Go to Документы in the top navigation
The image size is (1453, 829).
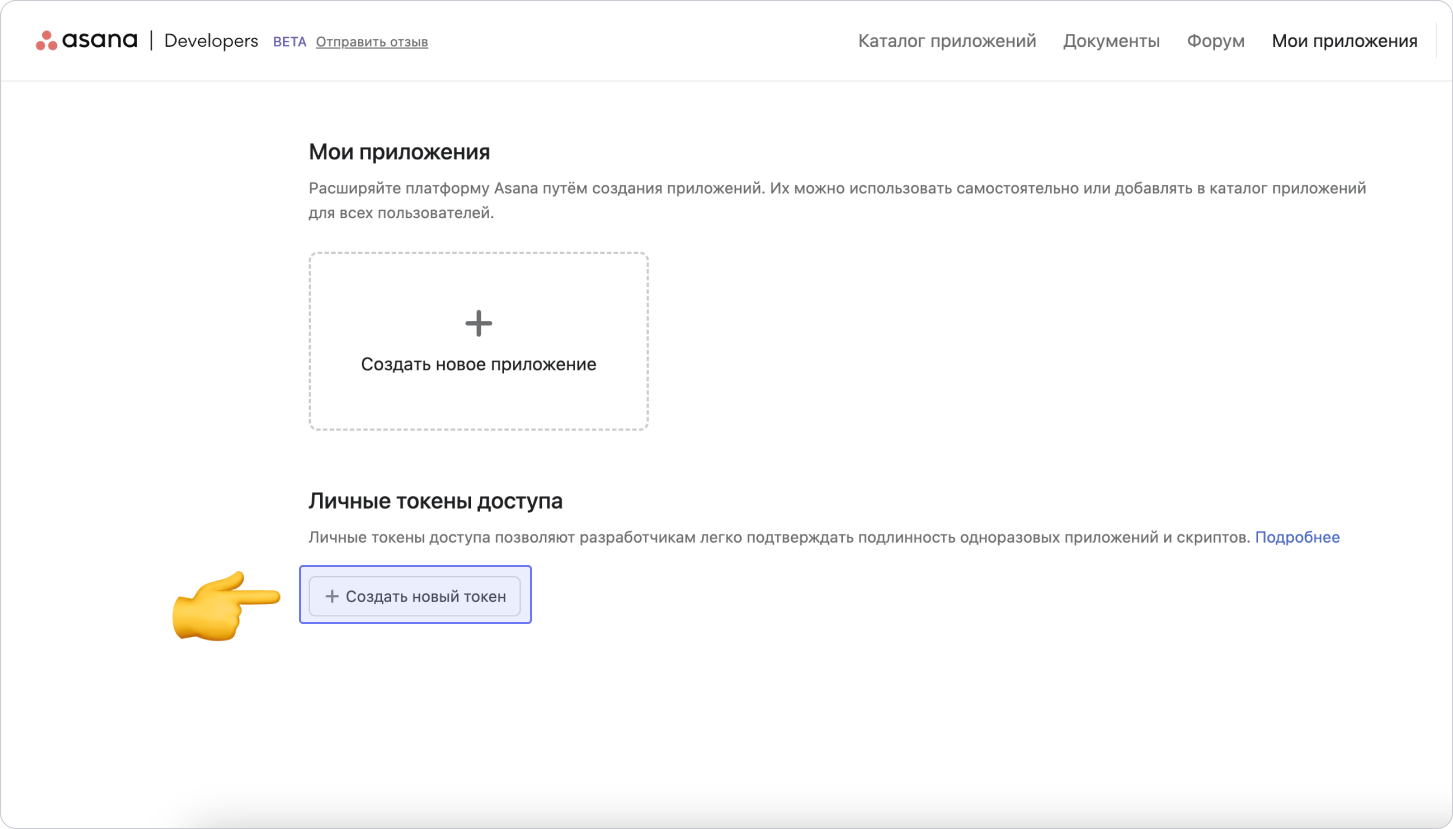[x=1111, y=41]
